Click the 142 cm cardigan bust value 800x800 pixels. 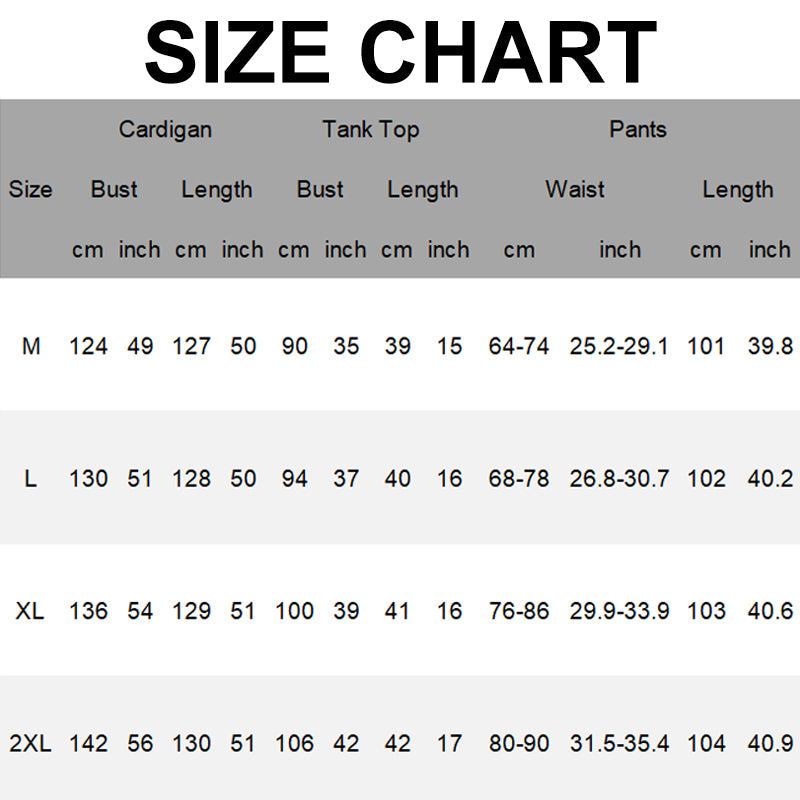(x=88, y=744)
